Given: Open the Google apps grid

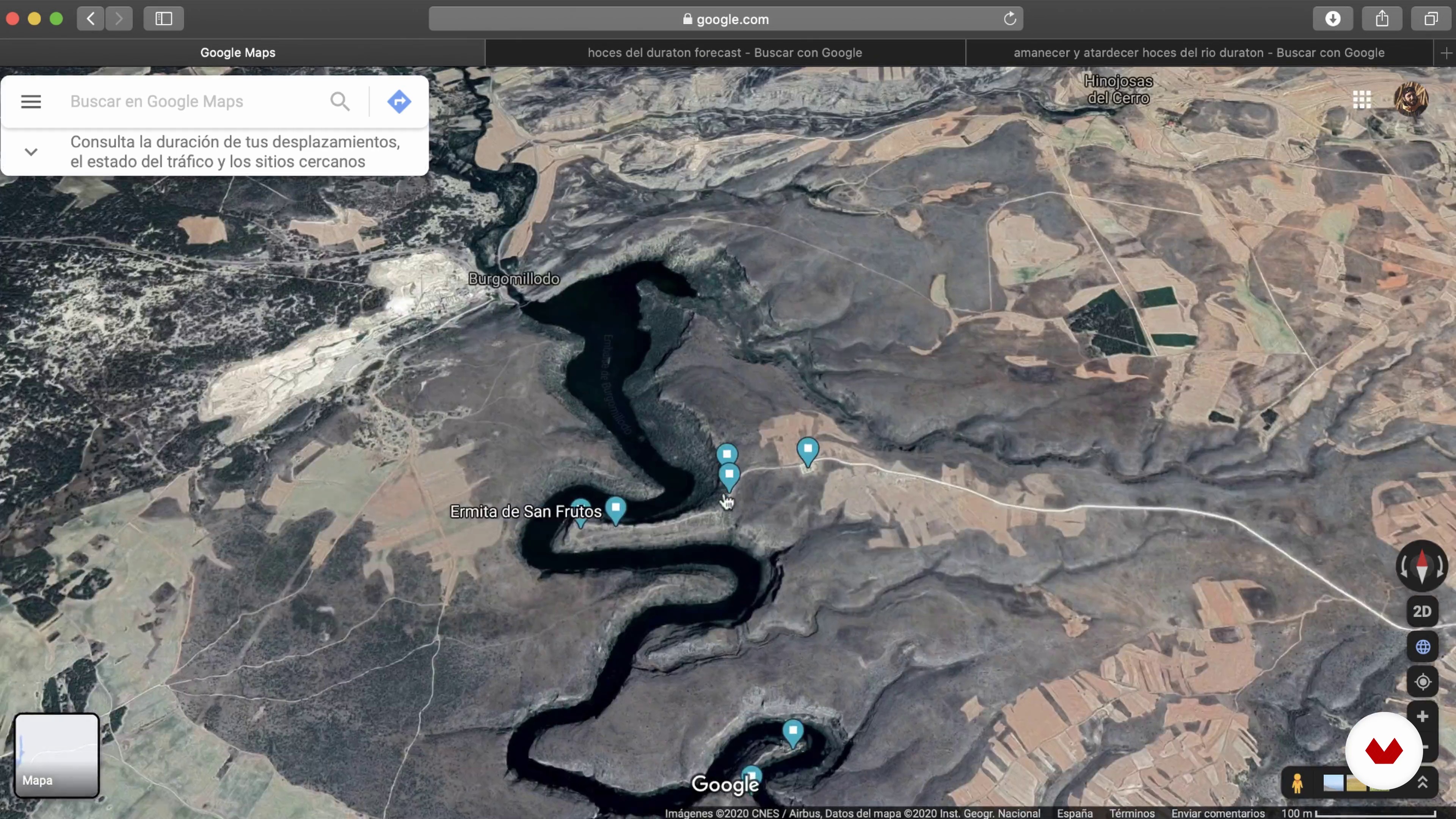Looking at the screenshot, I should [1362, 100].
